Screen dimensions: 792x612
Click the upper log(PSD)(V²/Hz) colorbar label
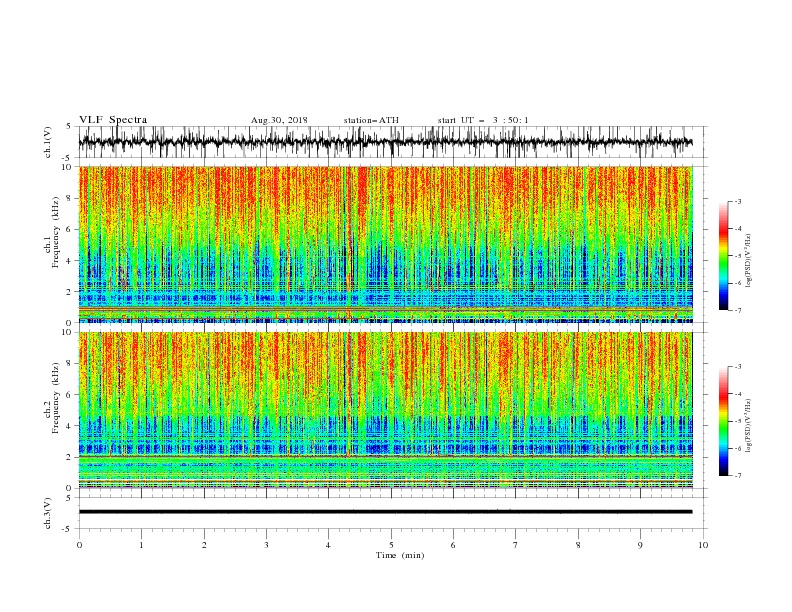[x=748, y=261]
